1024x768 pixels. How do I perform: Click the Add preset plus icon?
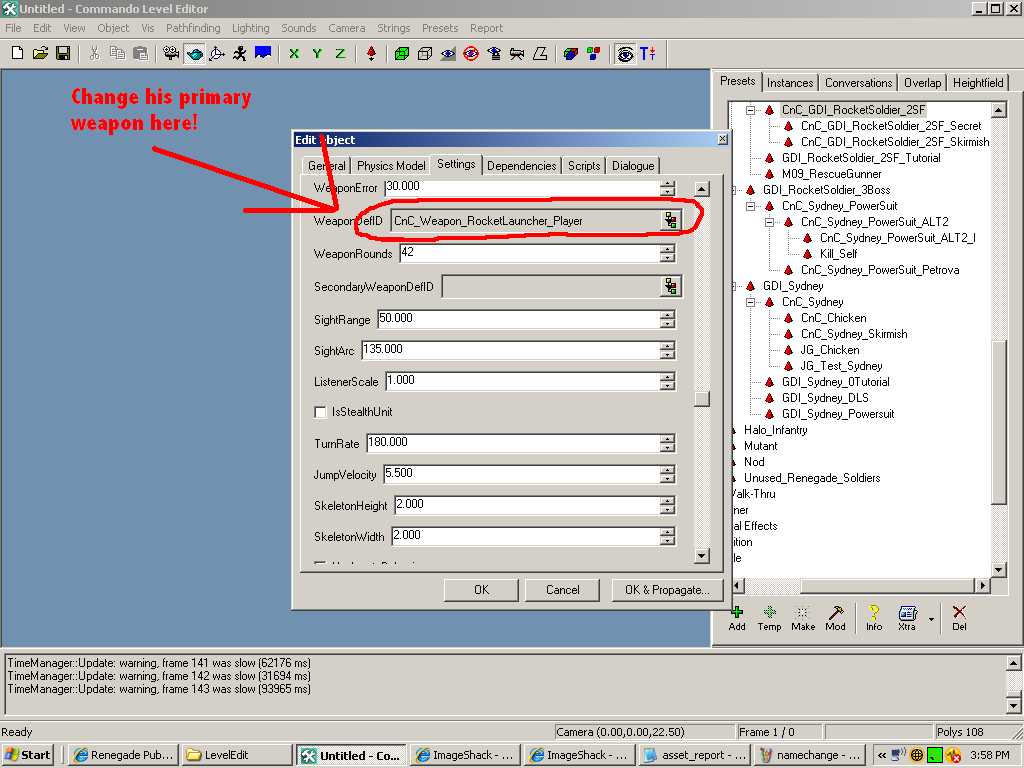point(737,618)
